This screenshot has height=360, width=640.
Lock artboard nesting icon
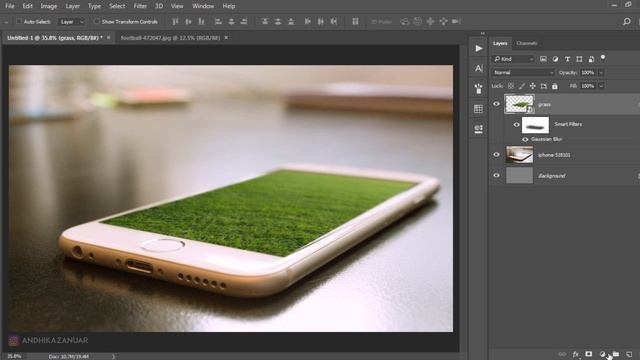[544, 86]
